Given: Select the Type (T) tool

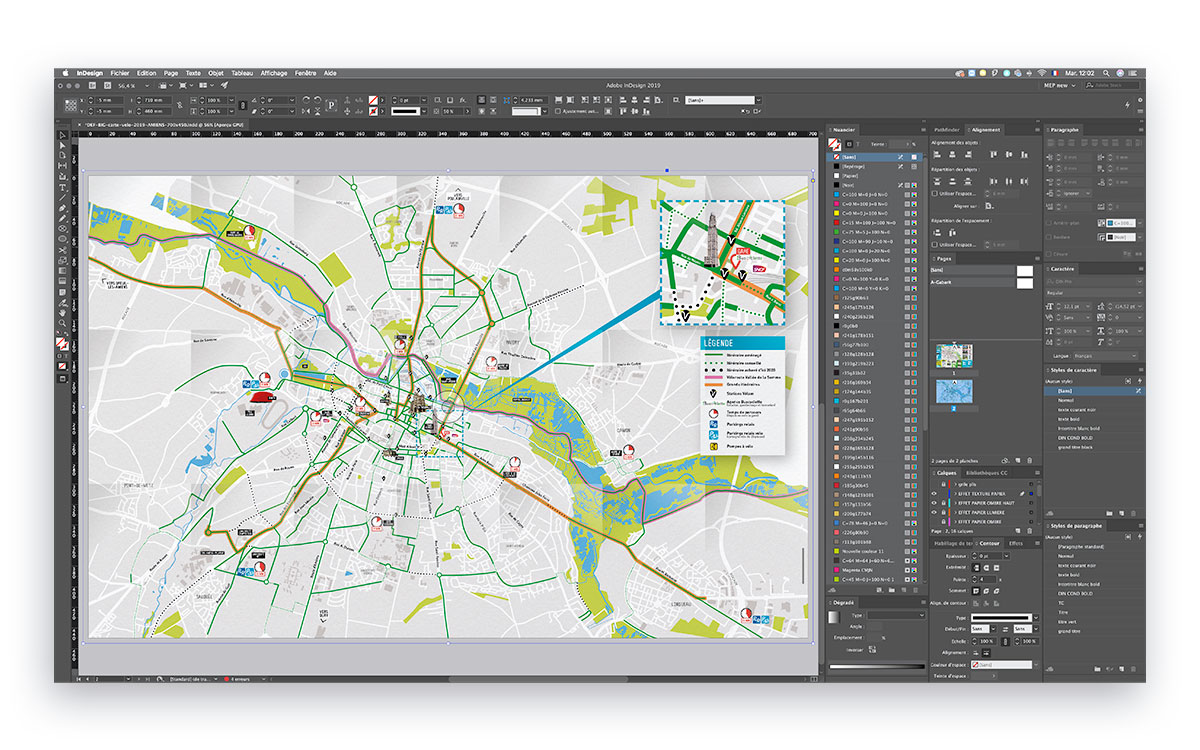Looking at the screenshot, I should coord(62,188).
